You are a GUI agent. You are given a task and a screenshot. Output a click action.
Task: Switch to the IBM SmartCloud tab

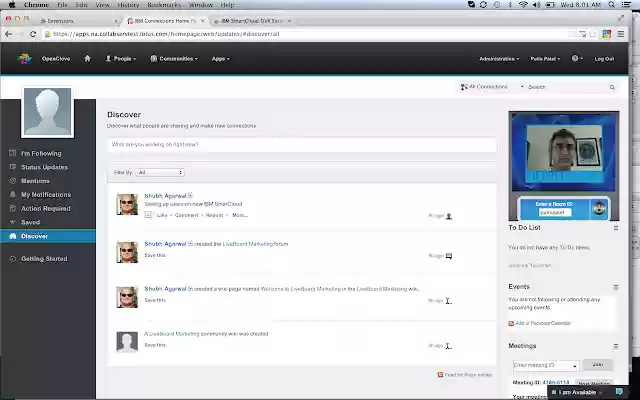pyautogui.click(x=250, y=20)
